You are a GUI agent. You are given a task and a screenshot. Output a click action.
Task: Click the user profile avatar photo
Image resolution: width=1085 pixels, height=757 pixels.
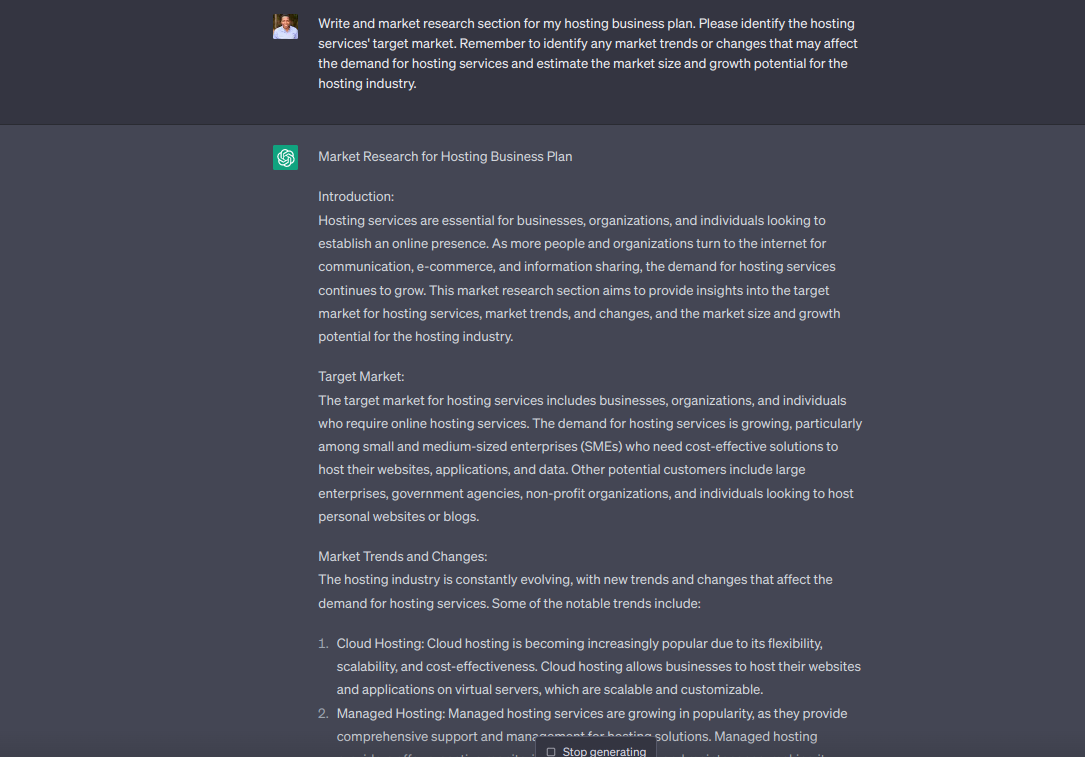pos(285,26)
